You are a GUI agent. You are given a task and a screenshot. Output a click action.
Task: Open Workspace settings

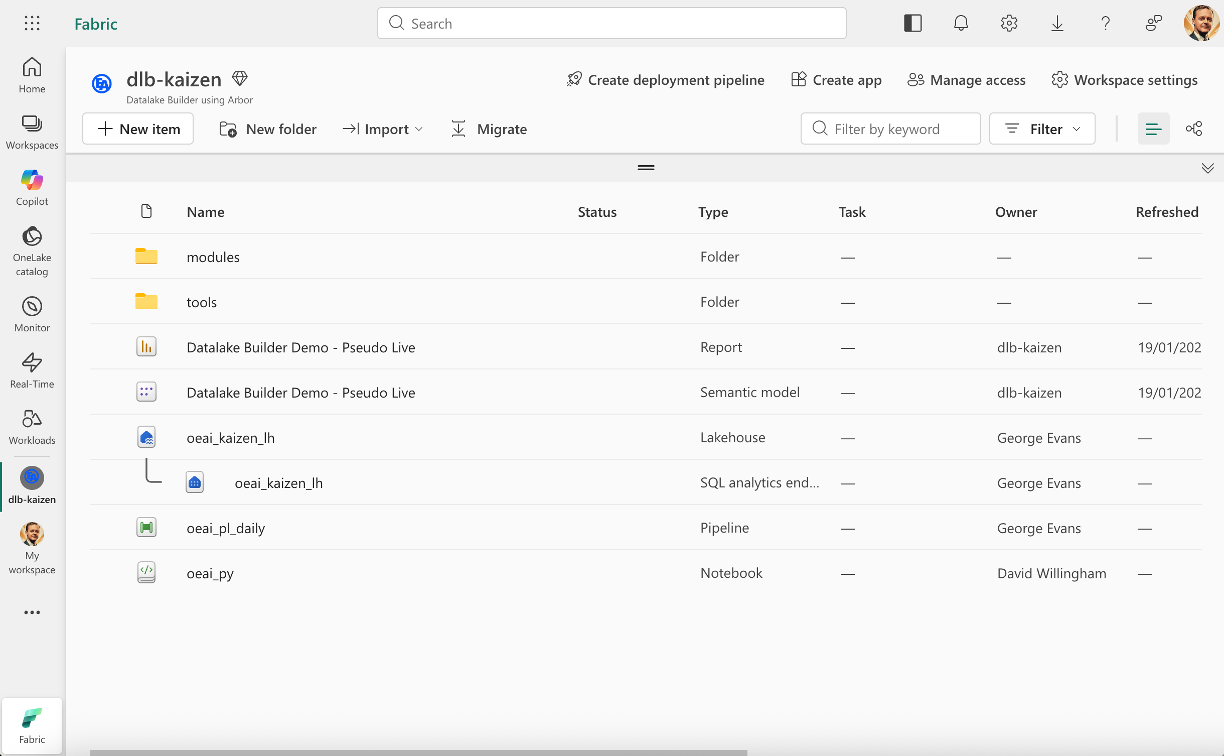point(1124,80)
